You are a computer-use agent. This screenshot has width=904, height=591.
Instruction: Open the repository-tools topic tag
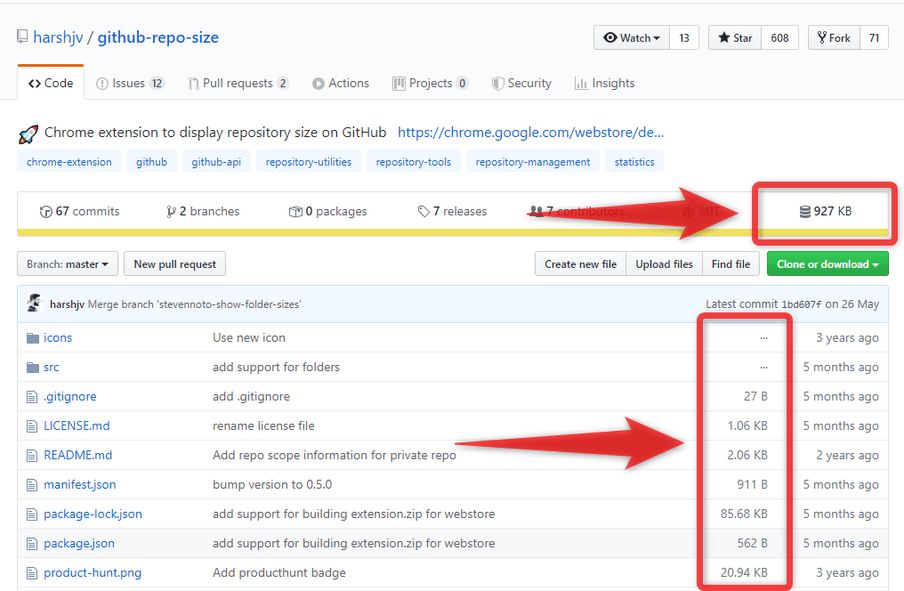413,162
